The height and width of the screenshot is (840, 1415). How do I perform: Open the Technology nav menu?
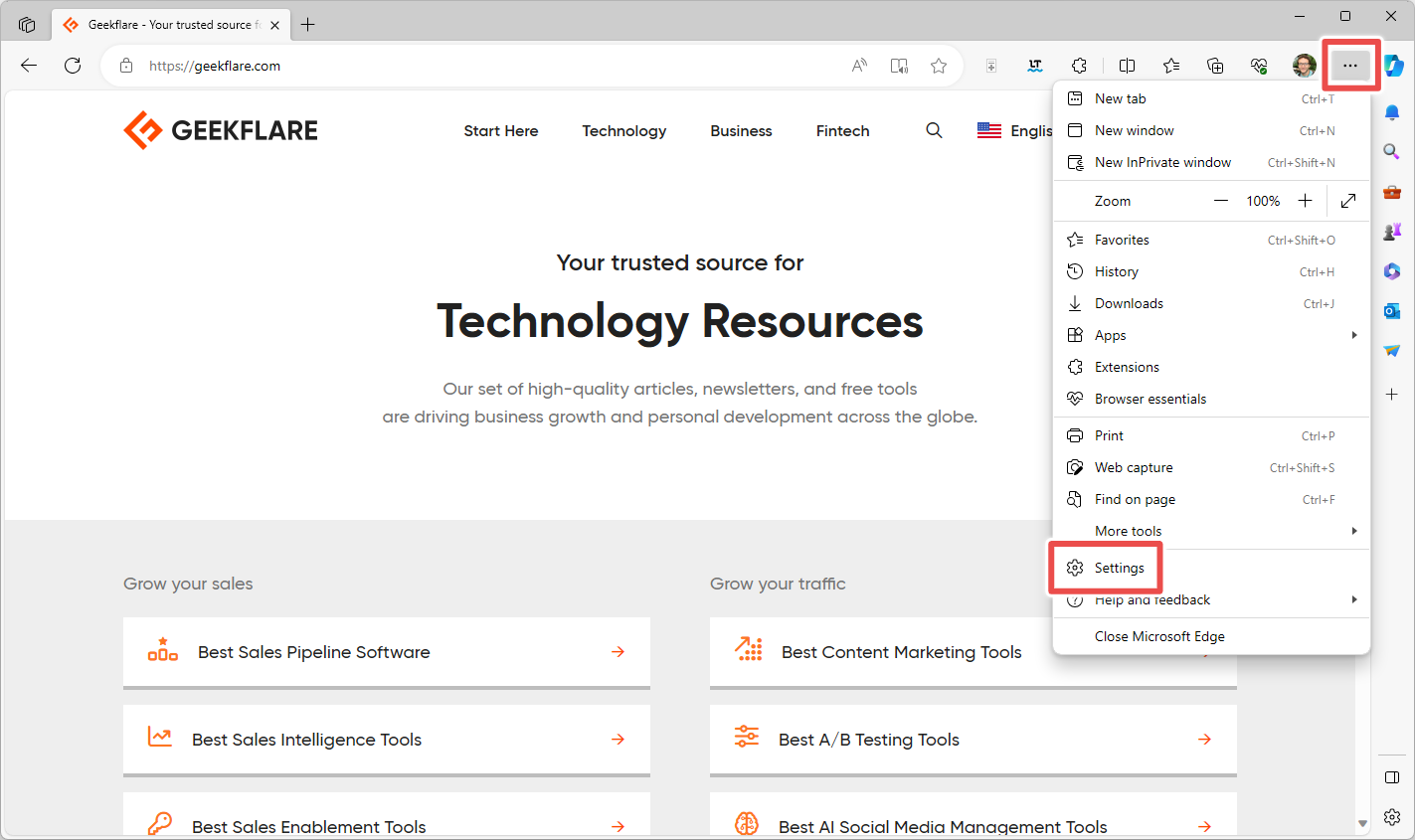[624, 130]
